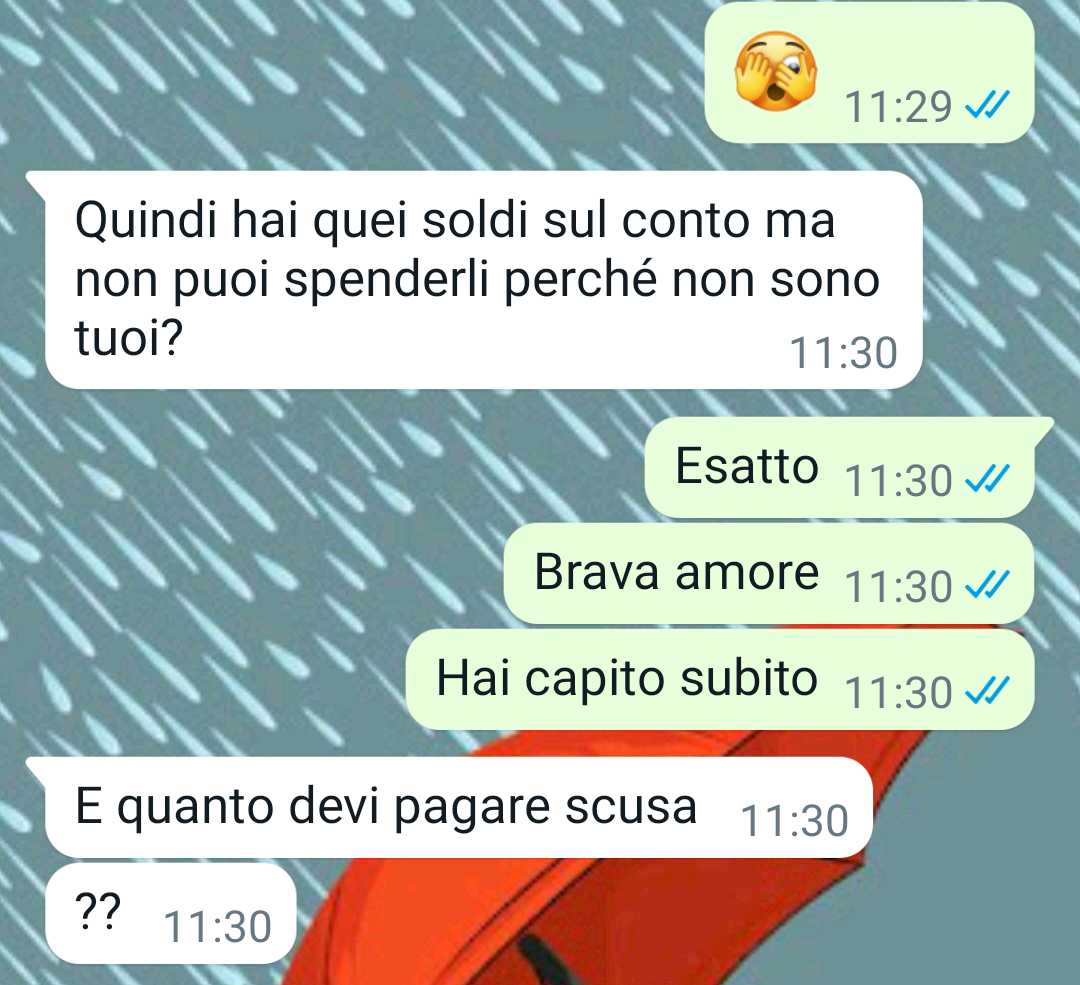Click the word 'perché' in the received message

click(x=581, y=282)
